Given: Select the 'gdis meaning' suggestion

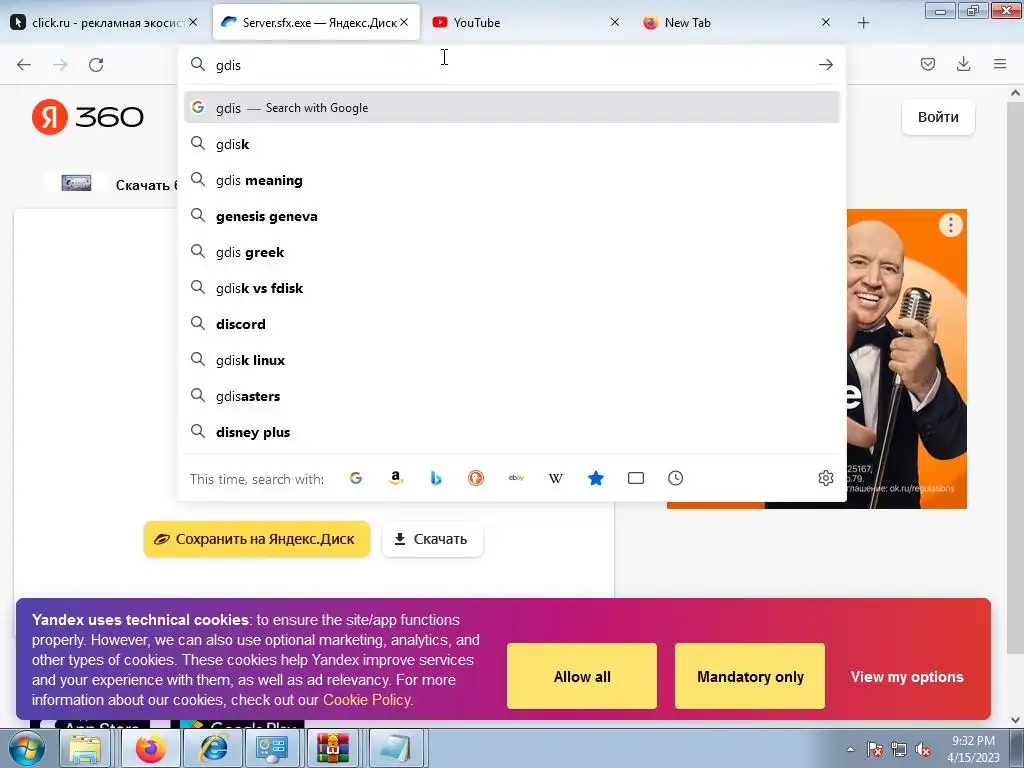Looking at the screenshot, I should coord(512,180).
